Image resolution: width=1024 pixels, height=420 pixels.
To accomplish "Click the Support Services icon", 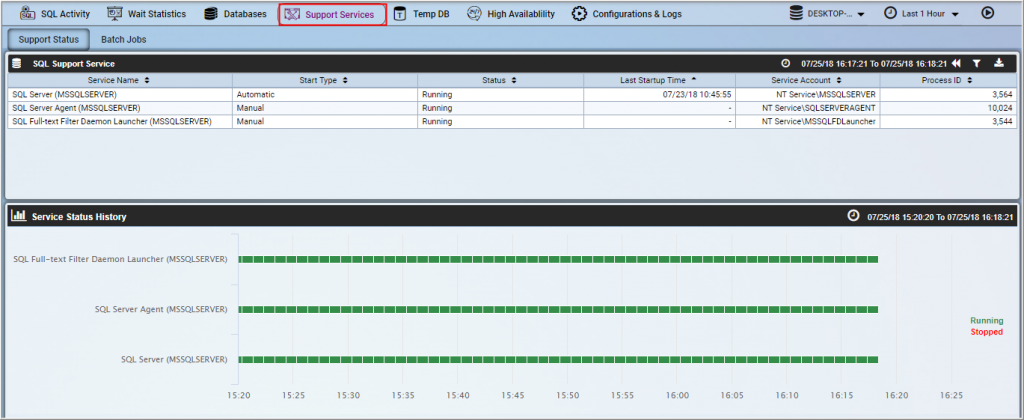I will click(x=292, y=14).
